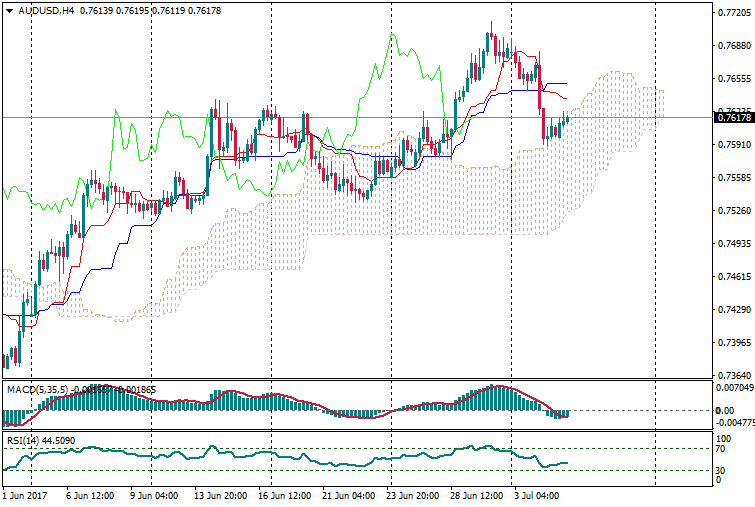Click the 0.73640 price axis label
755x507 pixels.
click(735, 375)
